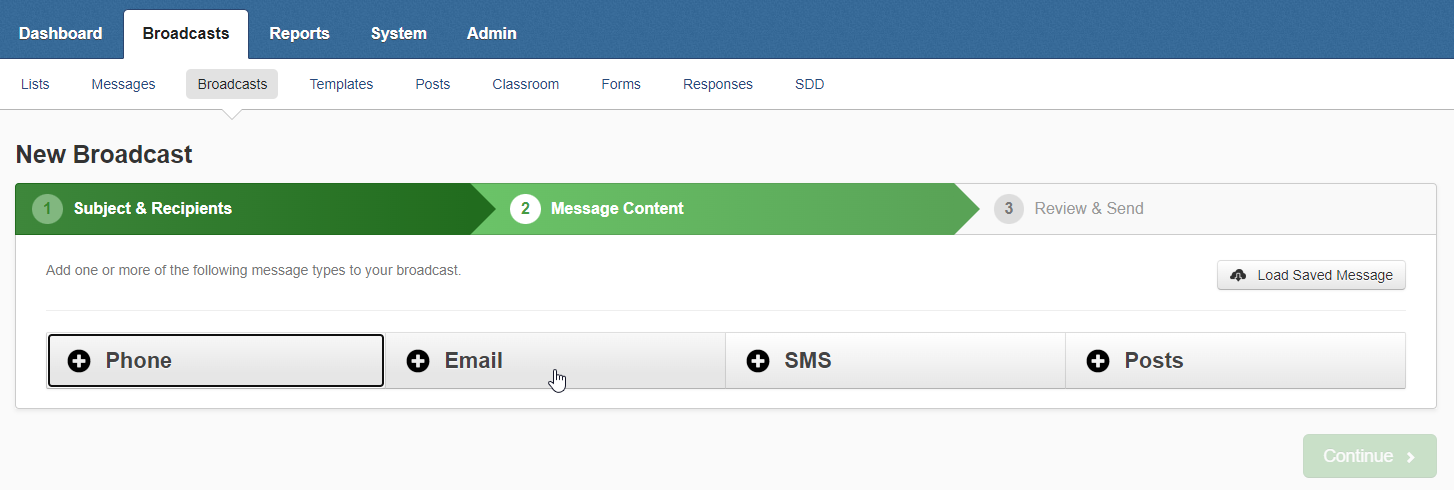The image size is (1454, 490).
Task: Click the cloud upload icon
Action: pos(1238,275)
